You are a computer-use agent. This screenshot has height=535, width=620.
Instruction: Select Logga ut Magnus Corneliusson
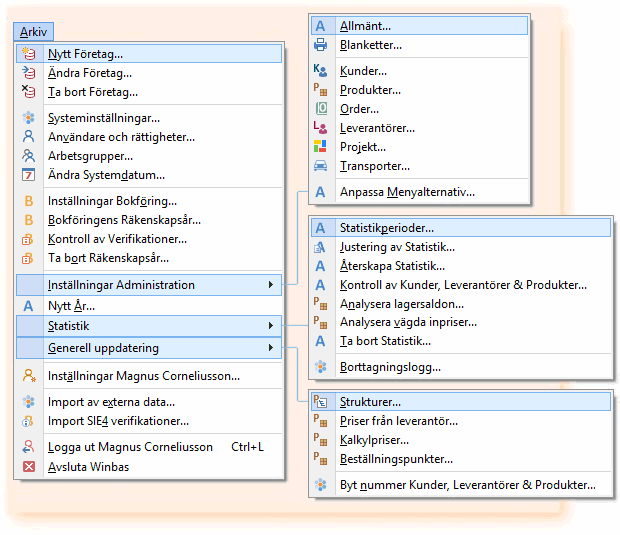[x=130, y=447]
